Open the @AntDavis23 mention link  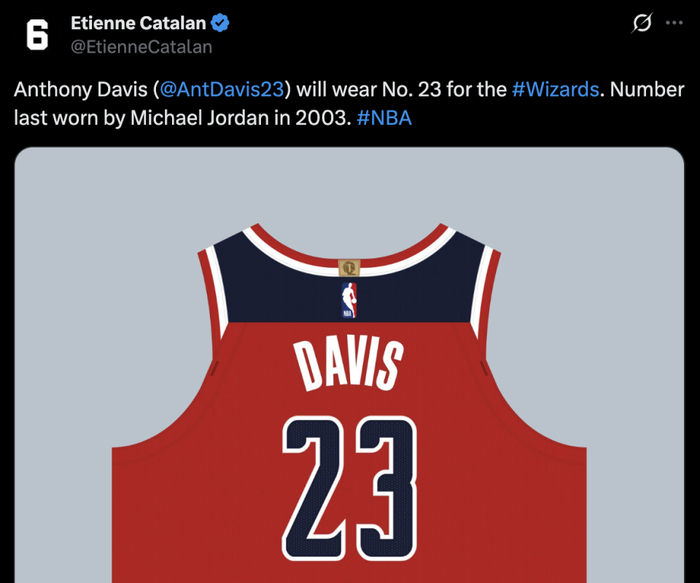[221, 89]
